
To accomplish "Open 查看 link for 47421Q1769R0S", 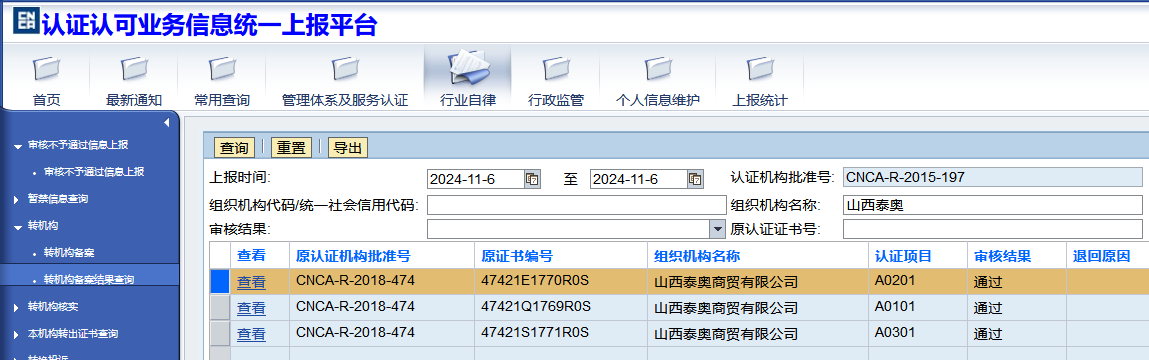I will (x=251, y=308).
